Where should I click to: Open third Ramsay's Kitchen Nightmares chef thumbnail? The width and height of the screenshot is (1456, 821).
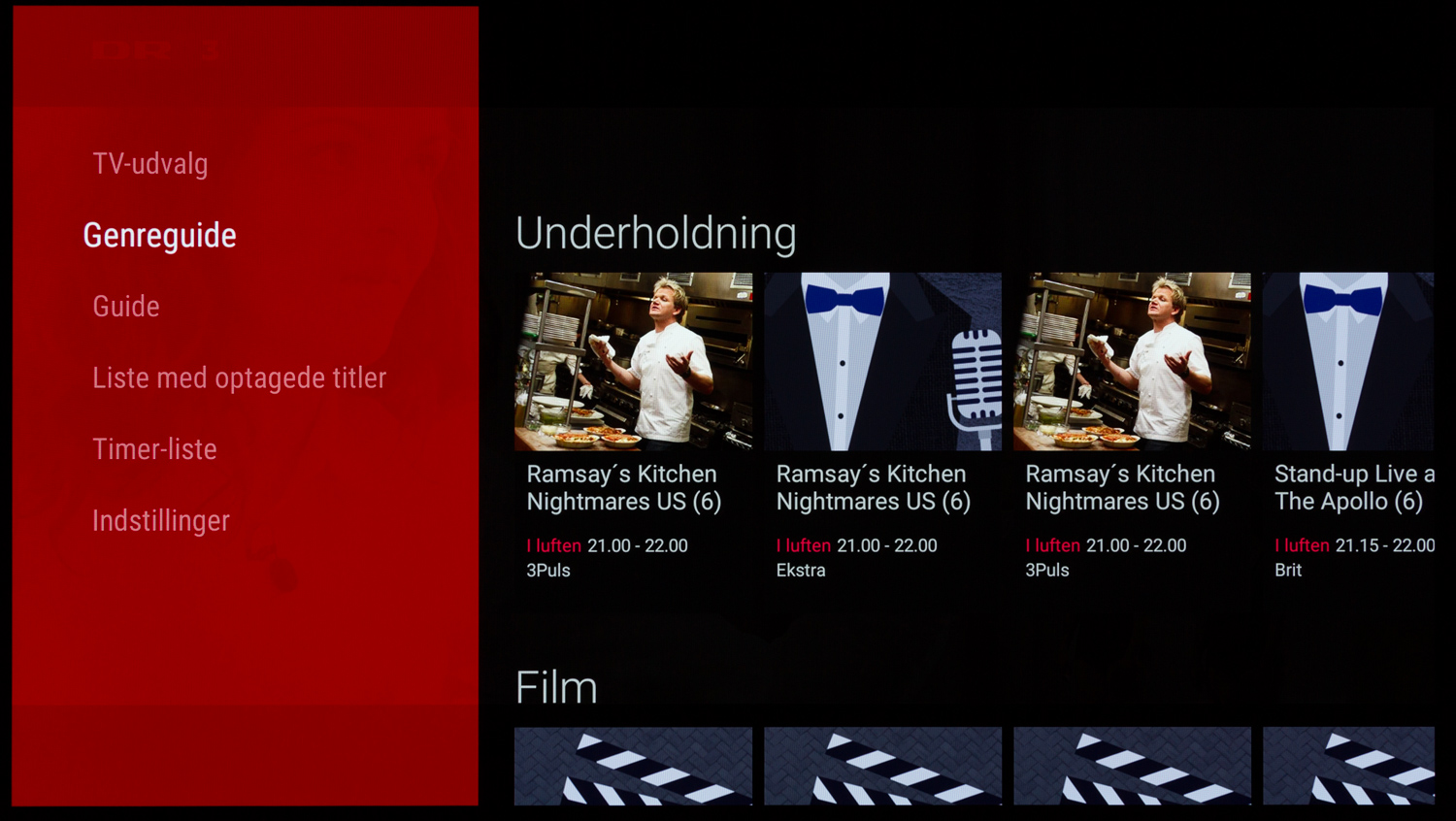(1132, 361)
